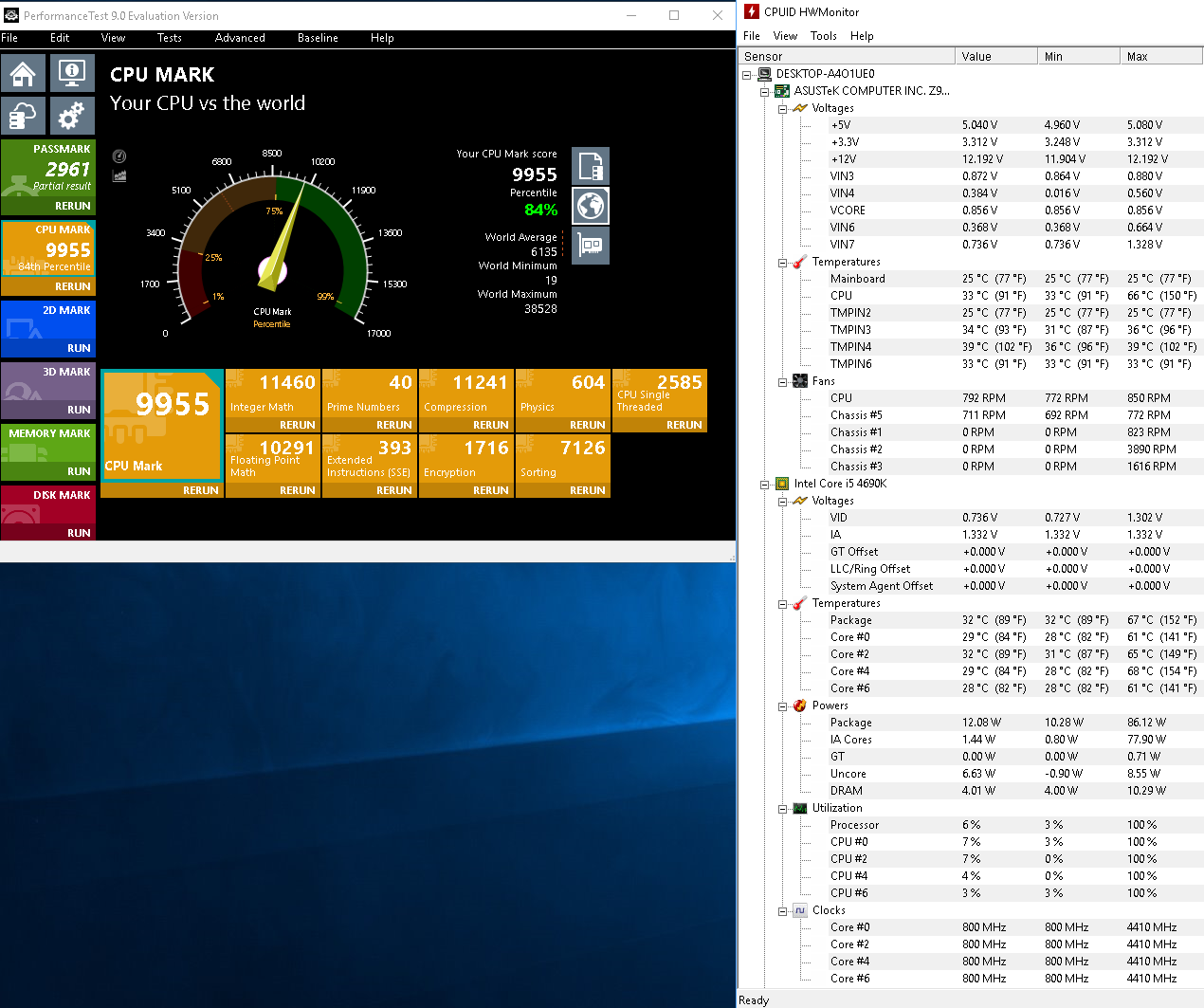1204x1008 pixels.
Task: Open the settings gears icon
Action: pyautogui.click(x=72, y=116)
